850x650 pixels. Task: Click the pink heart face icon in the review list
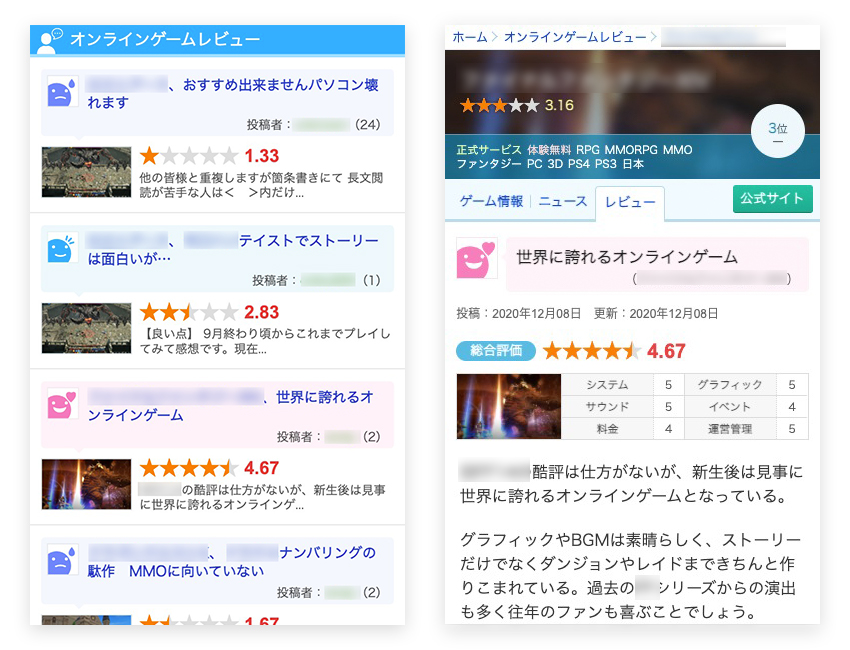point(62,404)
